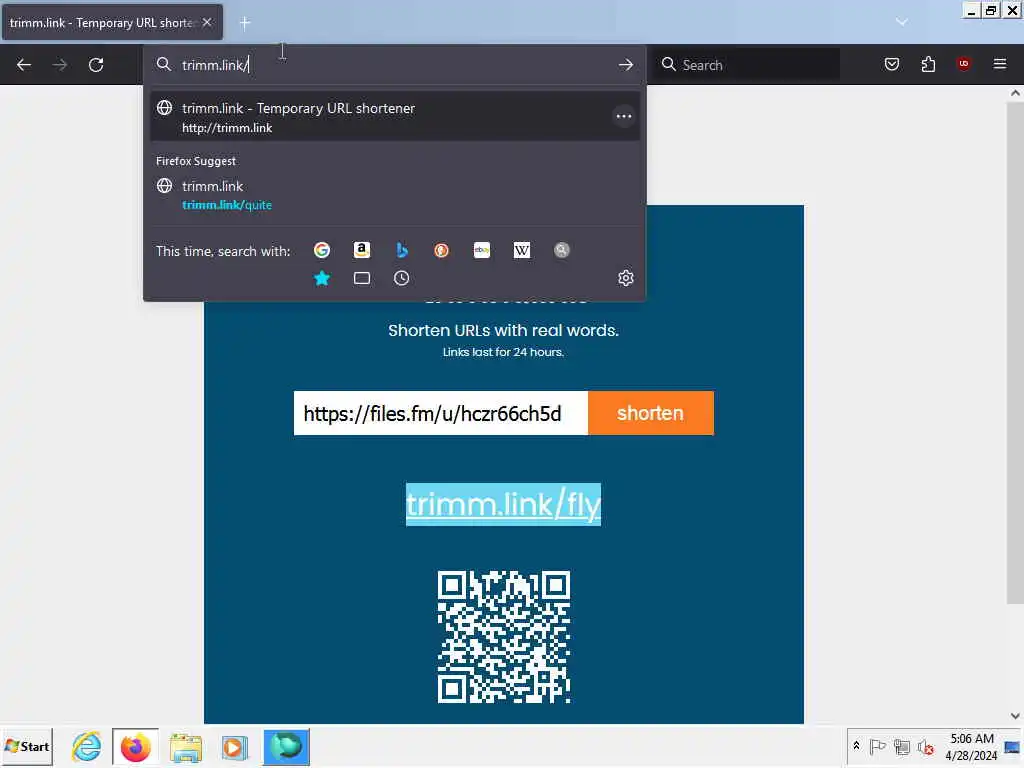Search this time with eBay
Screen dimensions: 1024x768
point(482,250)
